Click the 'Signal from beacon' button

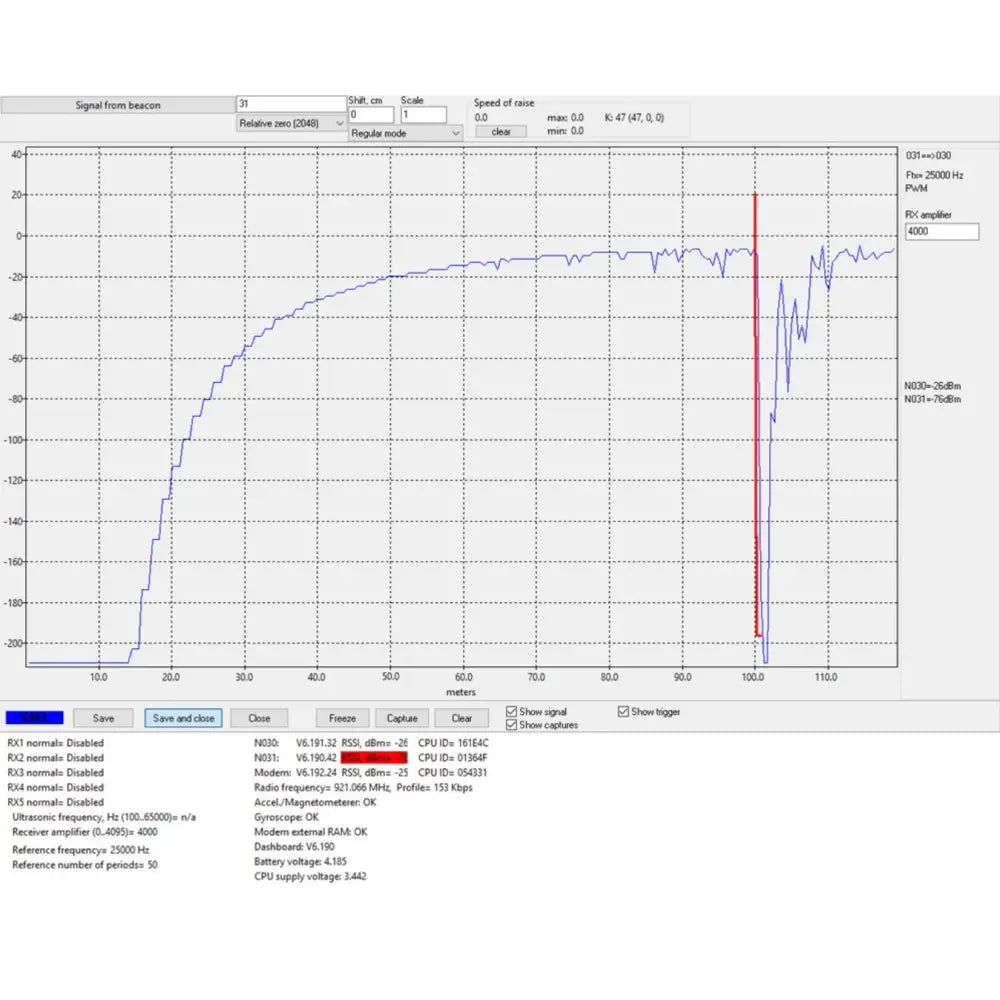[117, 105]
